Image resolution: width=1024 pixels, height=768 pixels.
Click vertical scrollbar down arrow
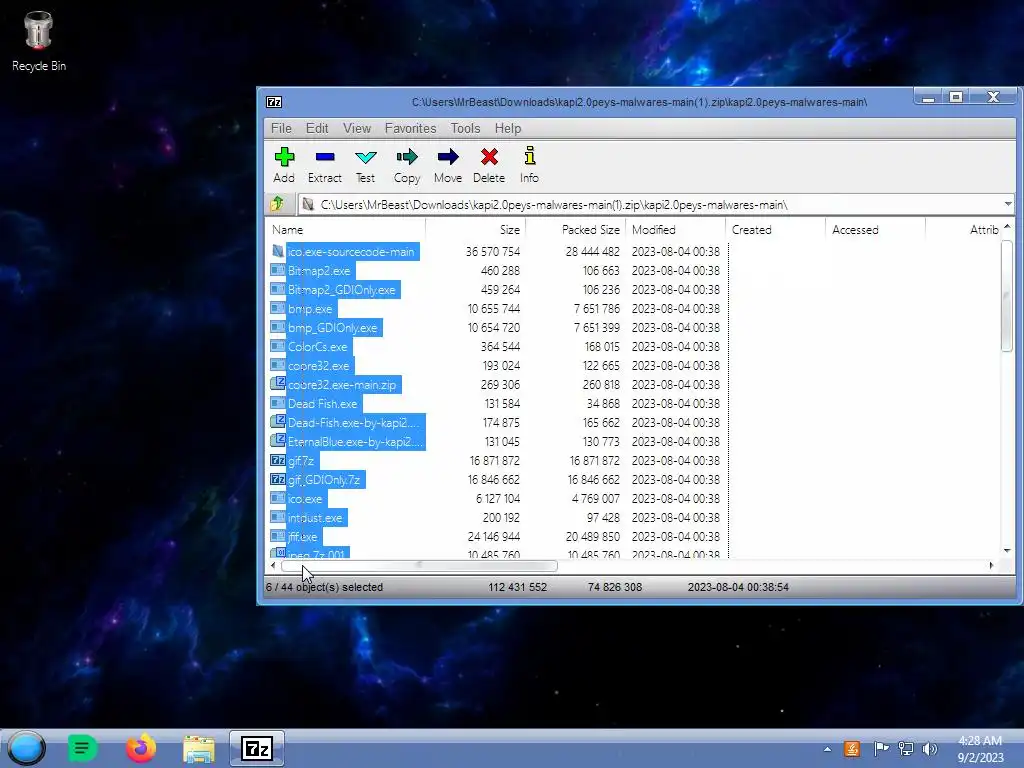(x=1006, y=551)
